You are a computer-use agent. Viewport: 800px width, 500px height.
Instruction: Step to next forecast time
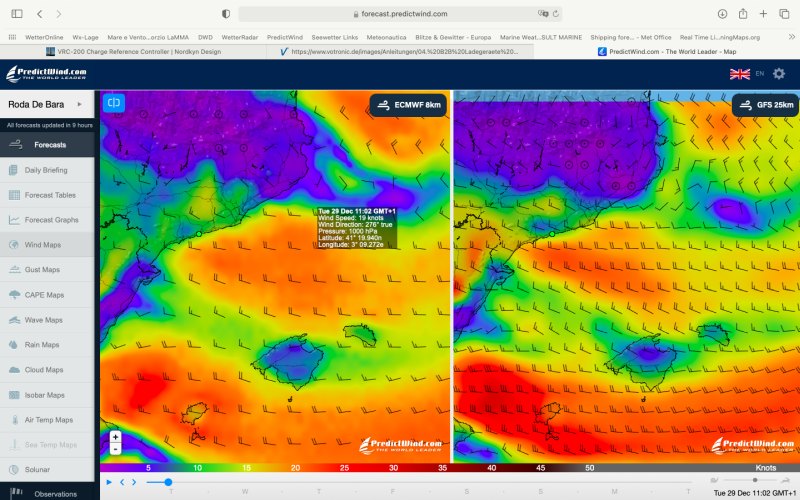pyautogui.click(x=134, y=482)
